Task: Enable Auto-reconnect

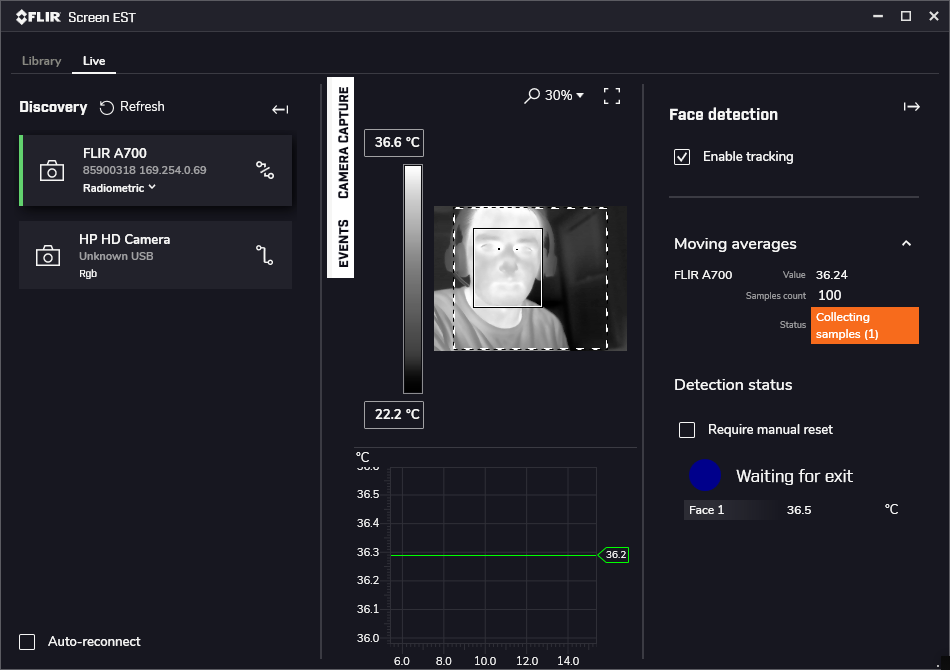Action: pos(26,641)
